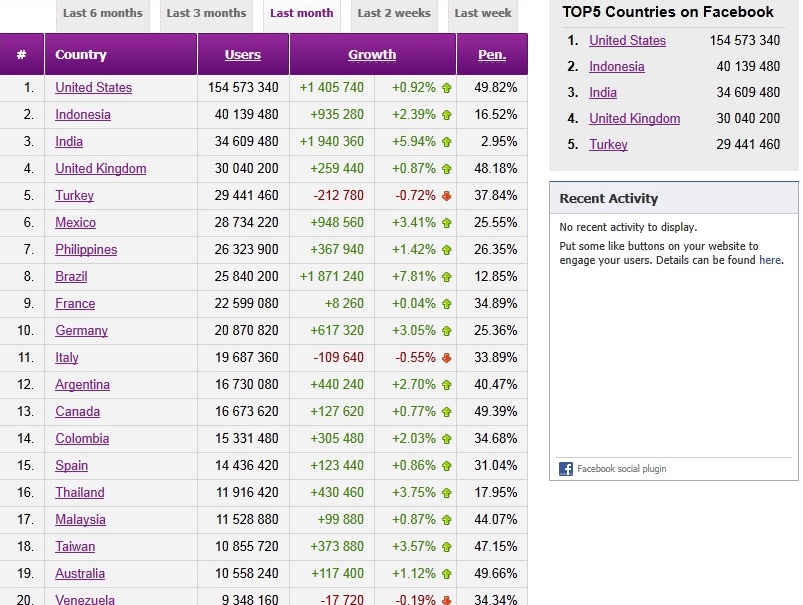This screenshot has height=605, width=803.
Task: Click the green growth arrow in Thailand row
Action: pos(446,493)
